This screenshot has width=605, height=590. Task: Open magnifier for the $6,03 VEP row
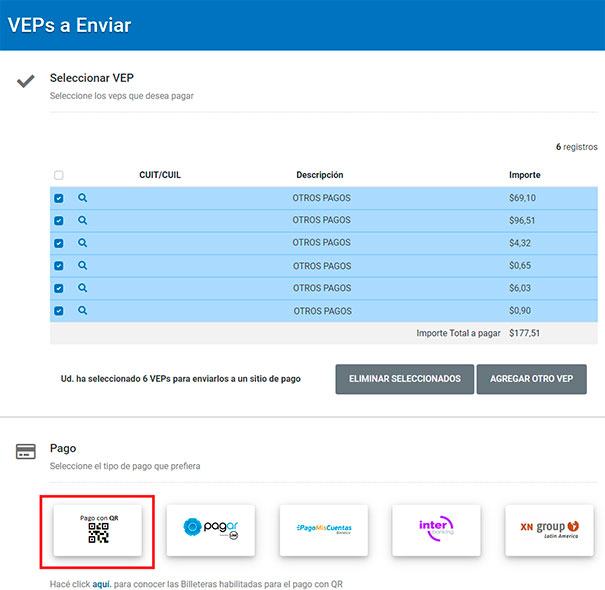click(83, 288)
